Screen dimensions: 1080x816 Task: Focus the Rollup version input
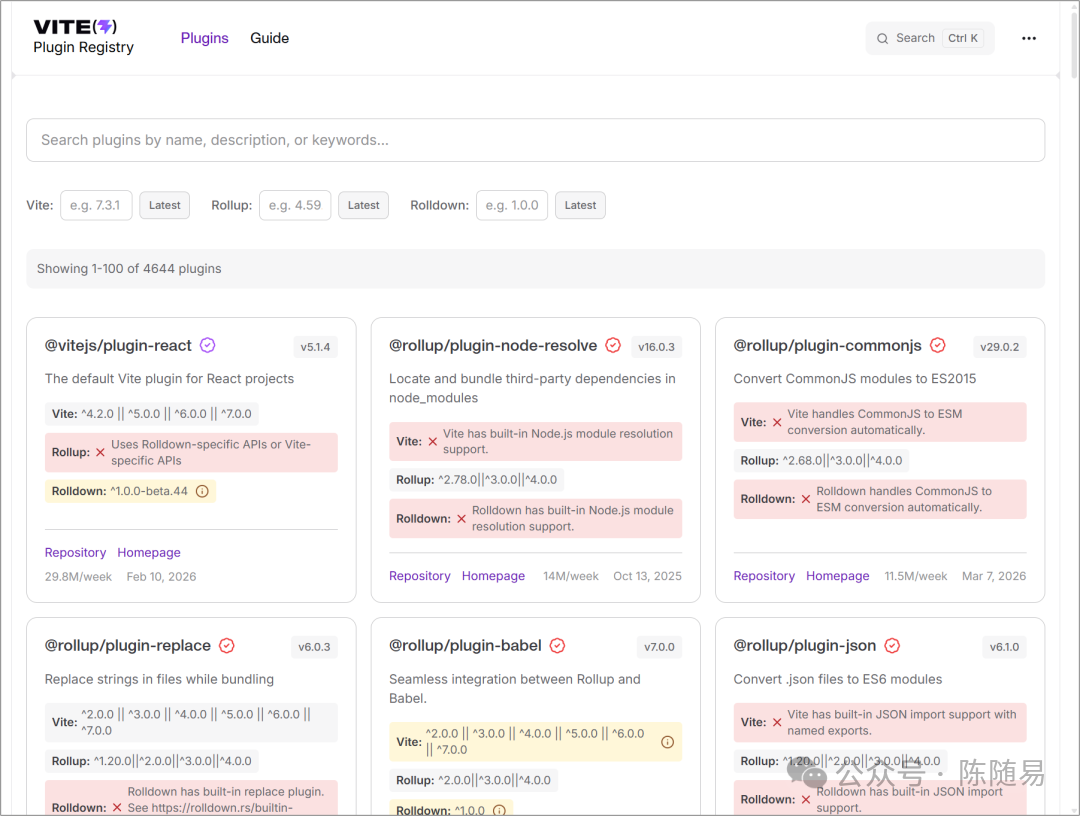(295, 205)
